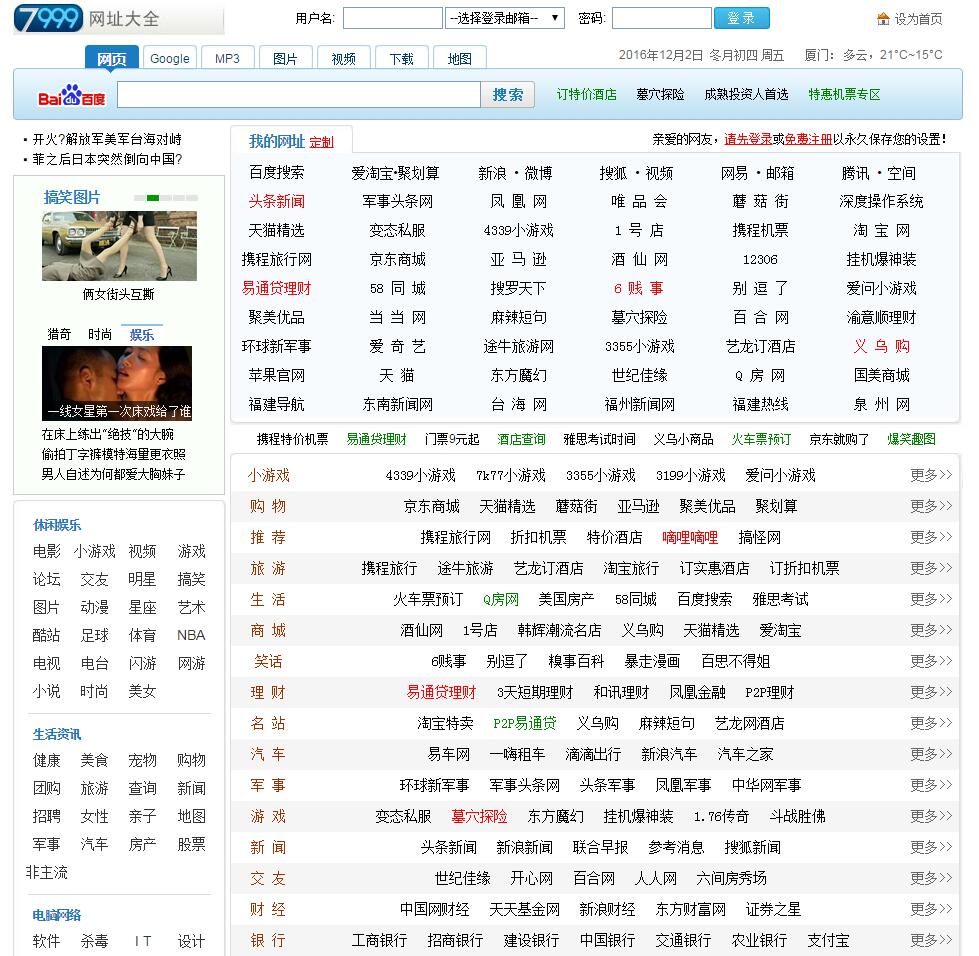Viewport: 979px width, 956px height.
Task: Open the 开火?解放军美军台海对峙 headline
Action: click(107, 139)
